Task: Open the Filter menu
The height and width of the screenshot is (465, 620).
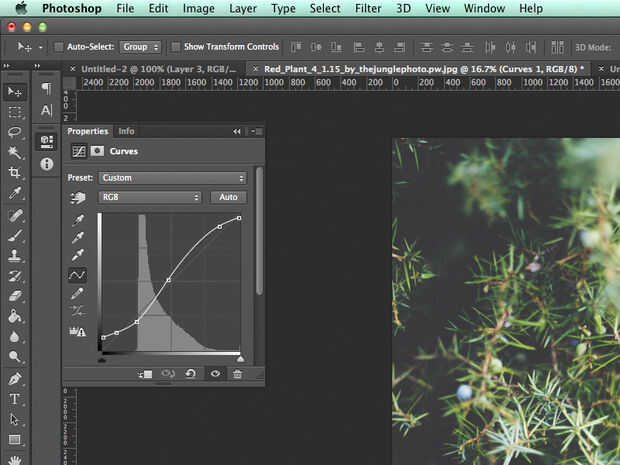Action: [368, 8]
